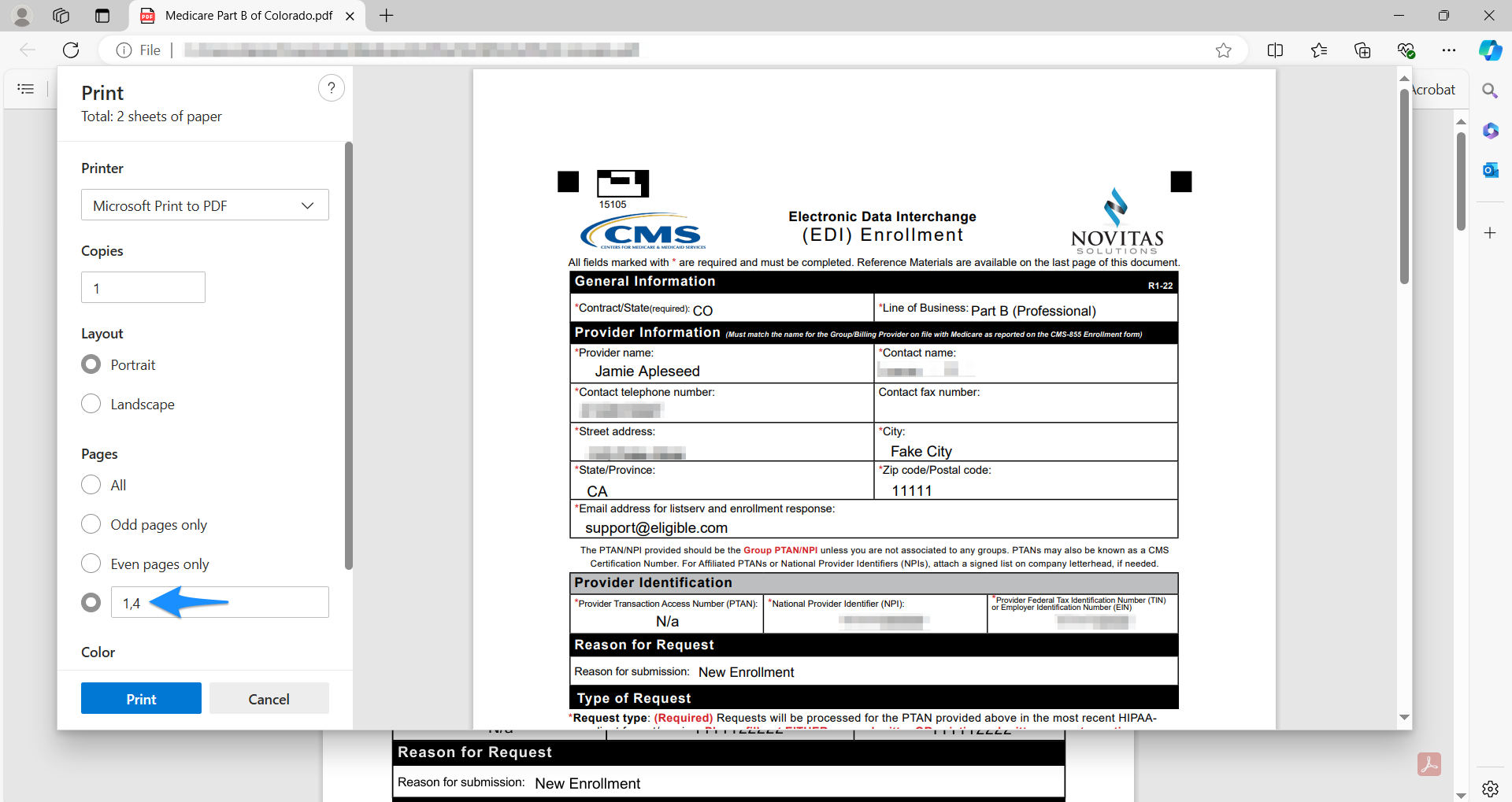Select All pages option

(91, 485)
